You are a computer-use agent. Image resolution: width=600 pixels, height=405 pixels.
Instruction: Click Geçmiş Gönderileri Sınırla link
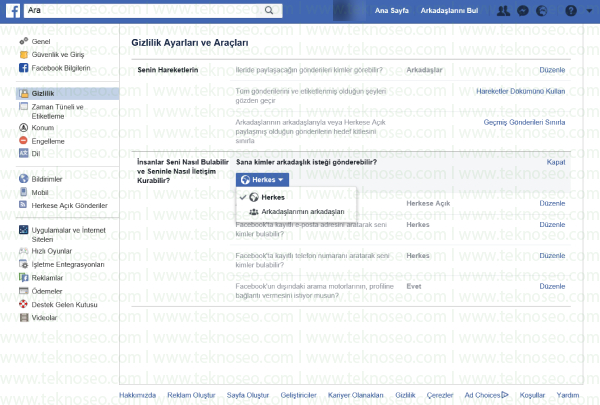click(524, 122)
